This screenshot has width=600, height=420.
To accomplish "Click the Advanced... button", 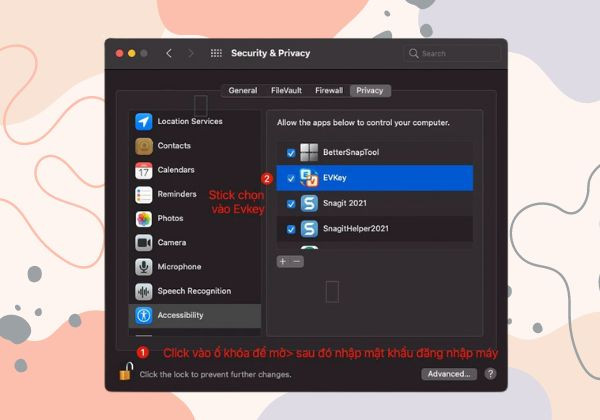I will tap(449, 374).
